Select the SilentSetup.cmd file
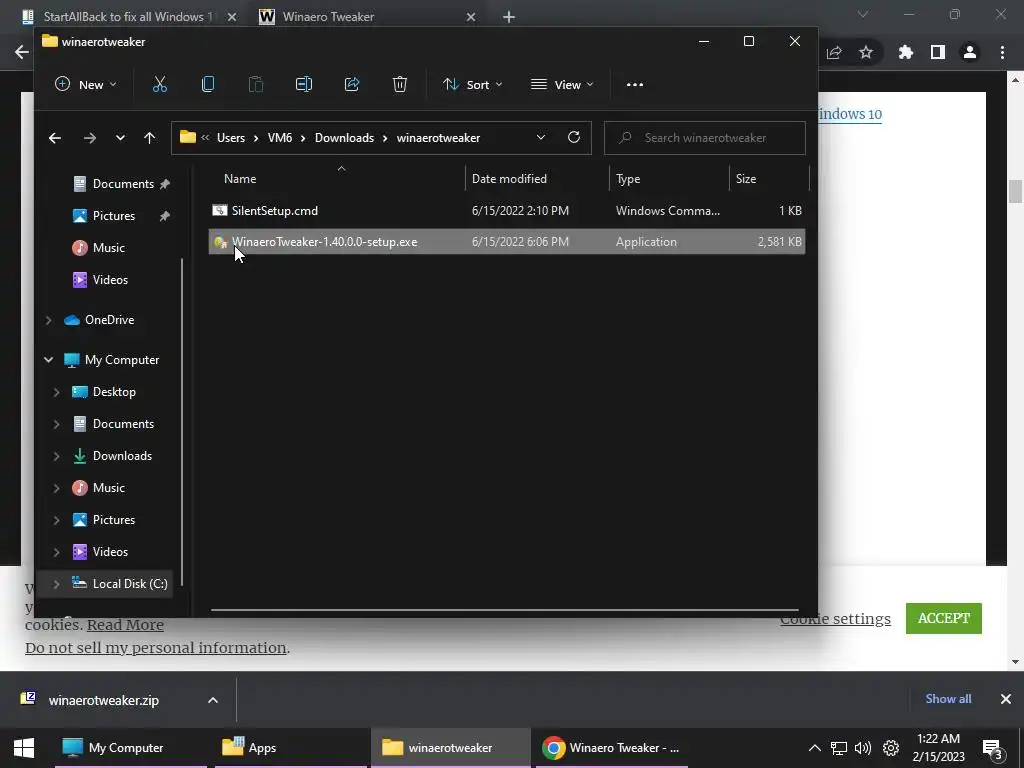This screenshot has height=768, width=1024. pyautogui.click(x=506, y=210)
